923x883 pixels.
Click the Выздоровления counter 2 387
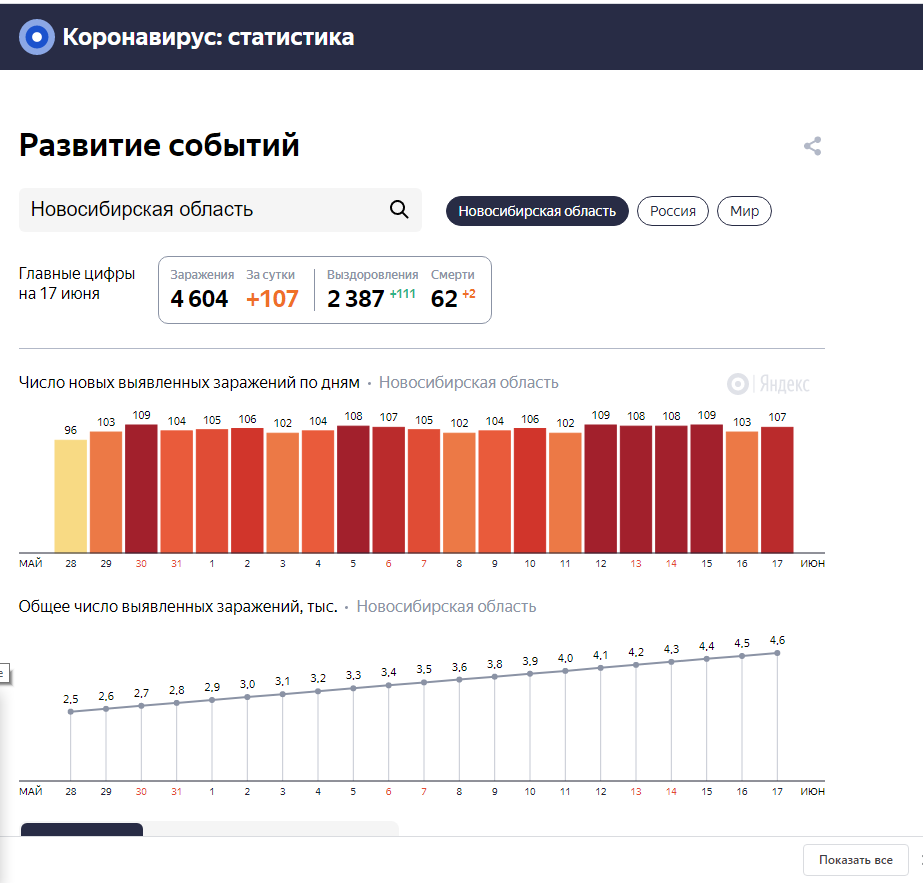point(355,298)
